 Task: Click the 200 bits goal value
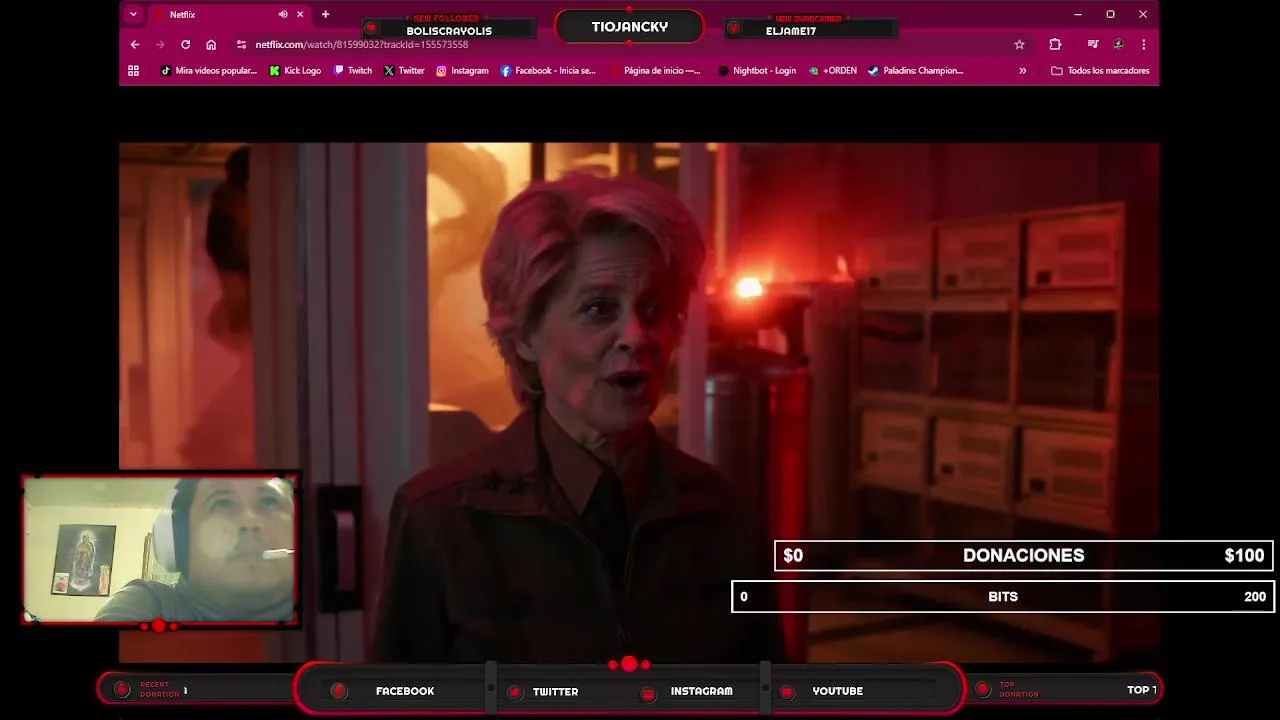[1255, 597]
